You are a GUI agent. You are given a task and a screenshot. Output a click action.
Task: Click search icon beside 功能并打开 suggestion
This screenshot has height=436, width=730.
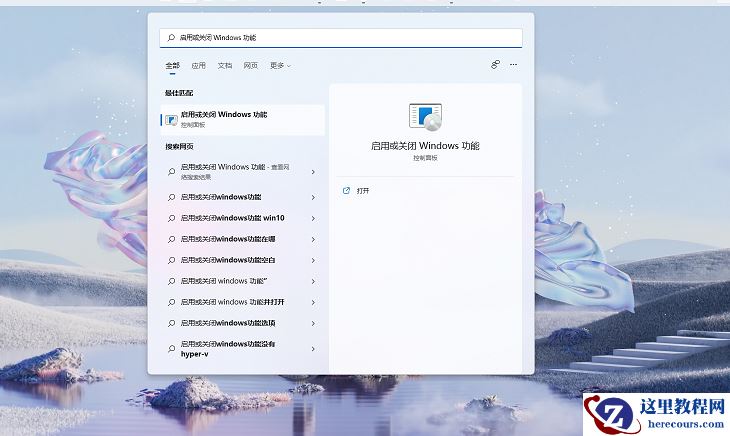click(171, 302)
